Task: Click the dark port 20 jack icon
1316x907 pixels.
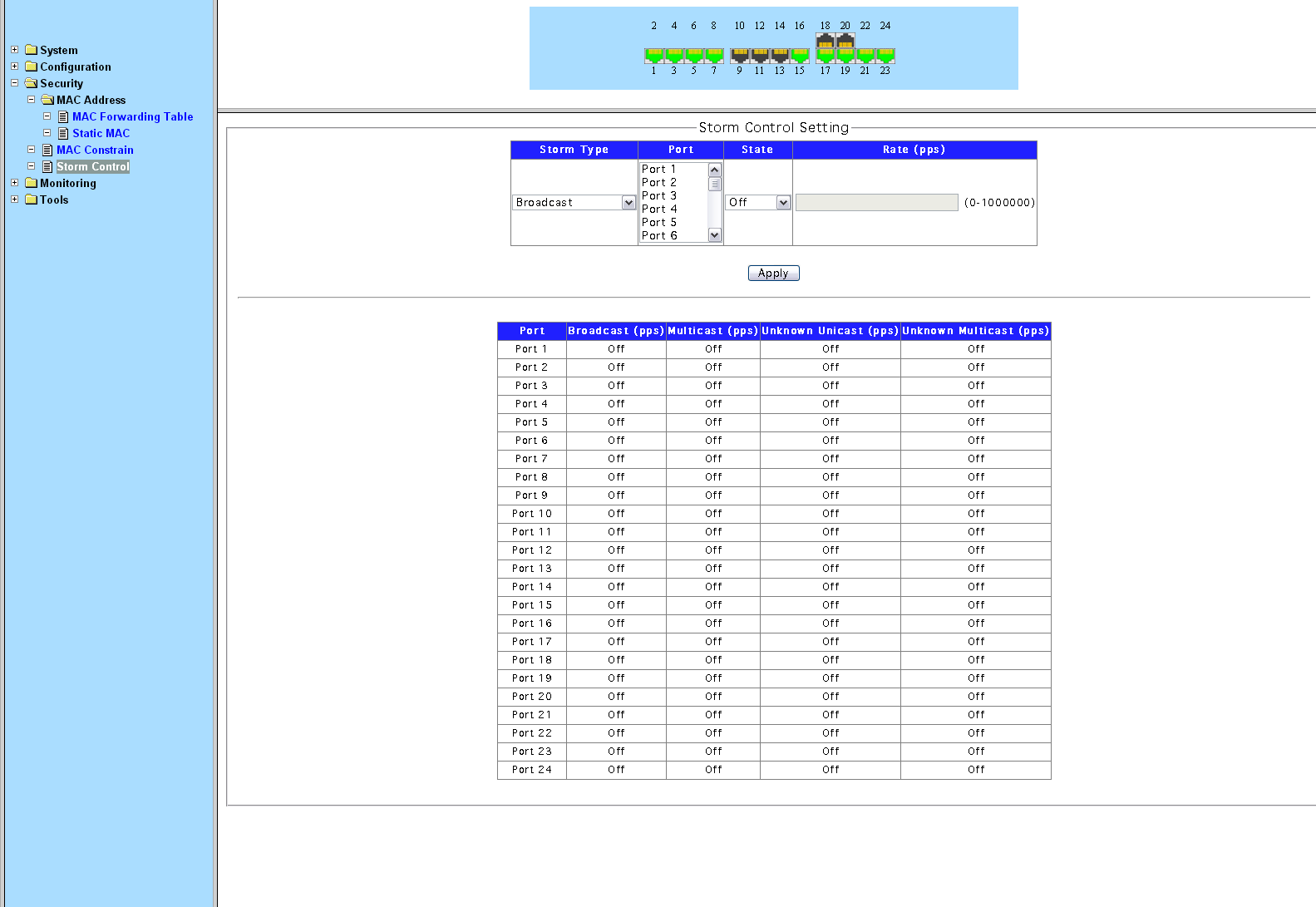Action: pyautogui.click(x=845, y=41)
